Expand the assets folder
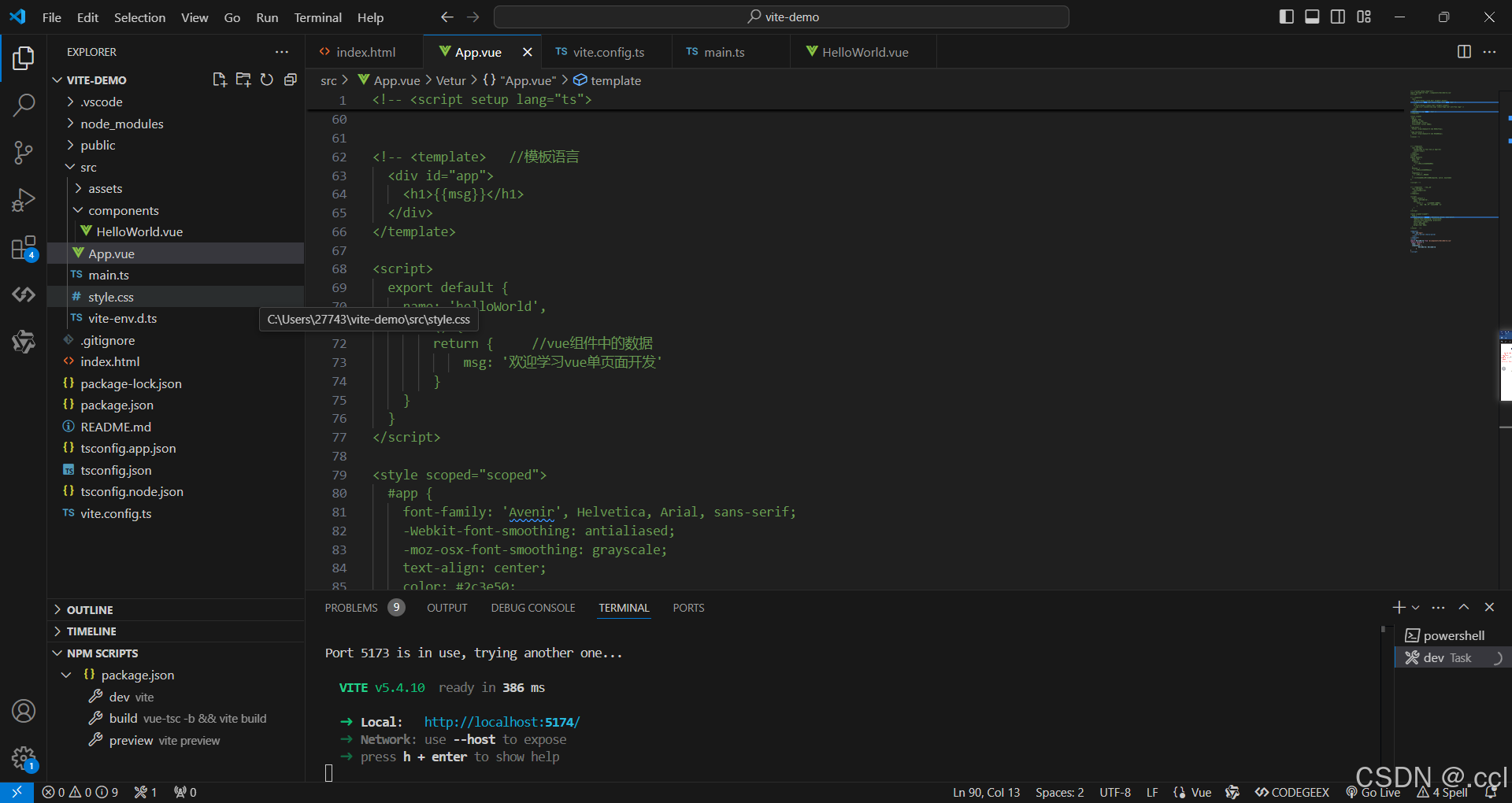Image resolution: width=1512 pixels, height=803 pixels. [x=176, y=189]
